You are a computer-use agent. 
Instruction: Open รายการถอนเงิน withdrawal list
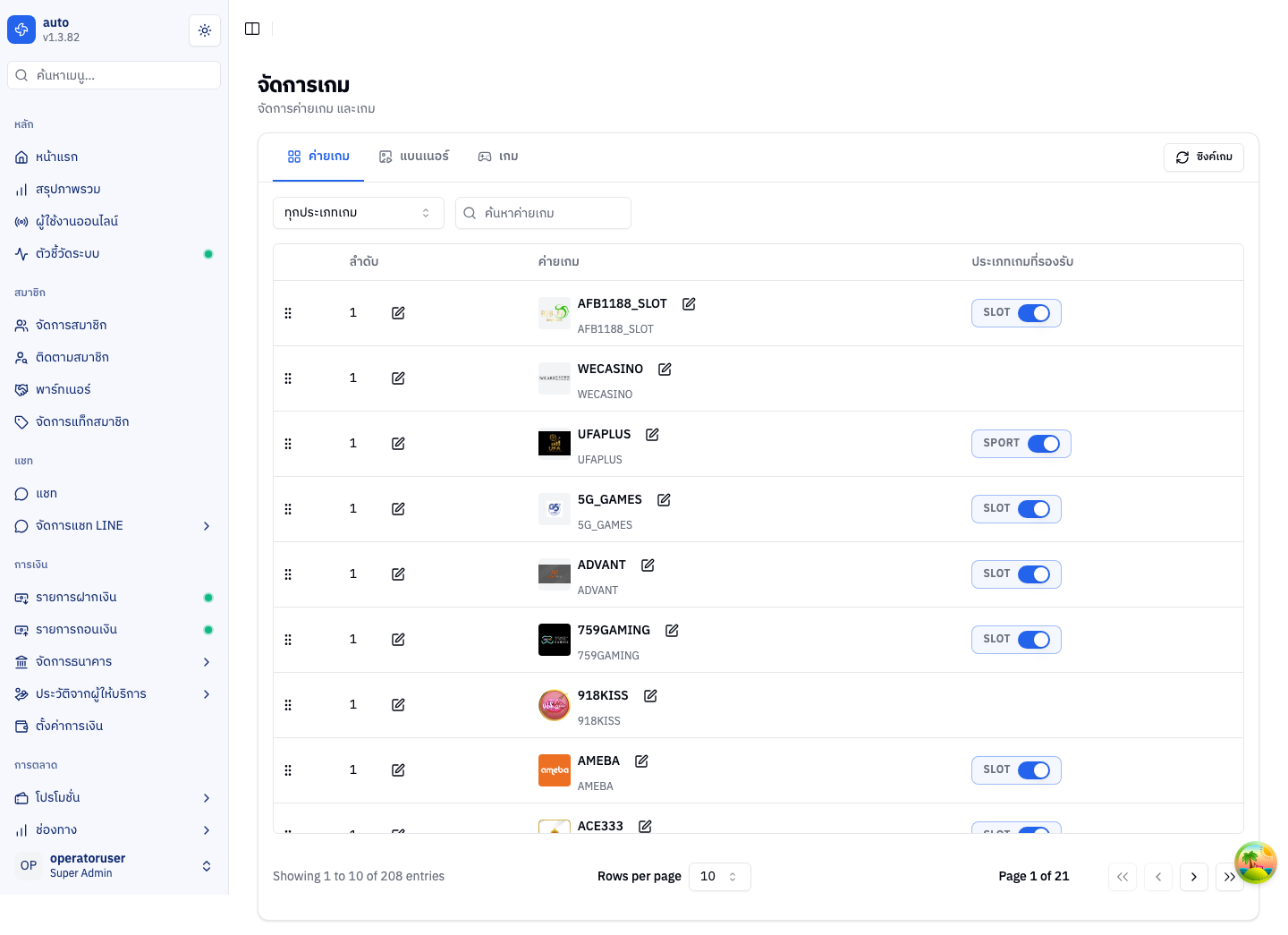114,630
